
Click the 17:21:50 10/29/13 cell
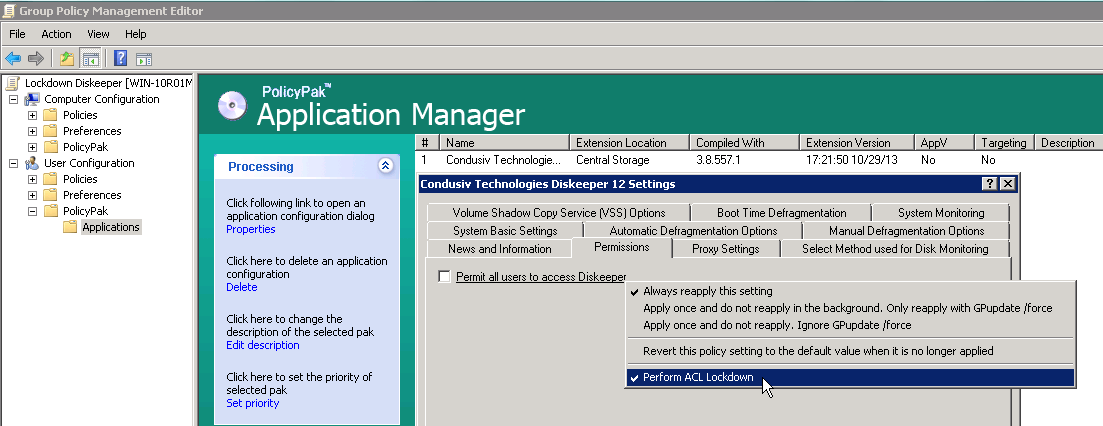[852, 160]
